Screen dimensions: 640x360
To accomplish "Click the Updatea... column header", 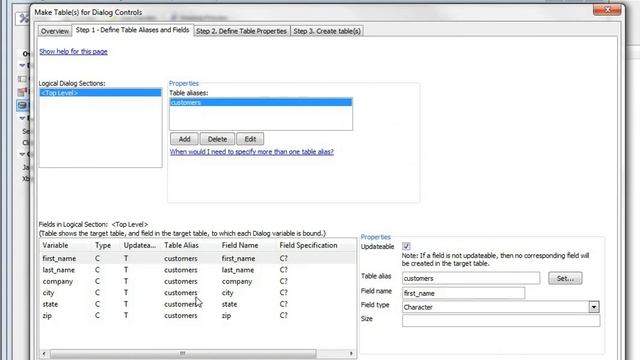I will (x=140, y=245).
